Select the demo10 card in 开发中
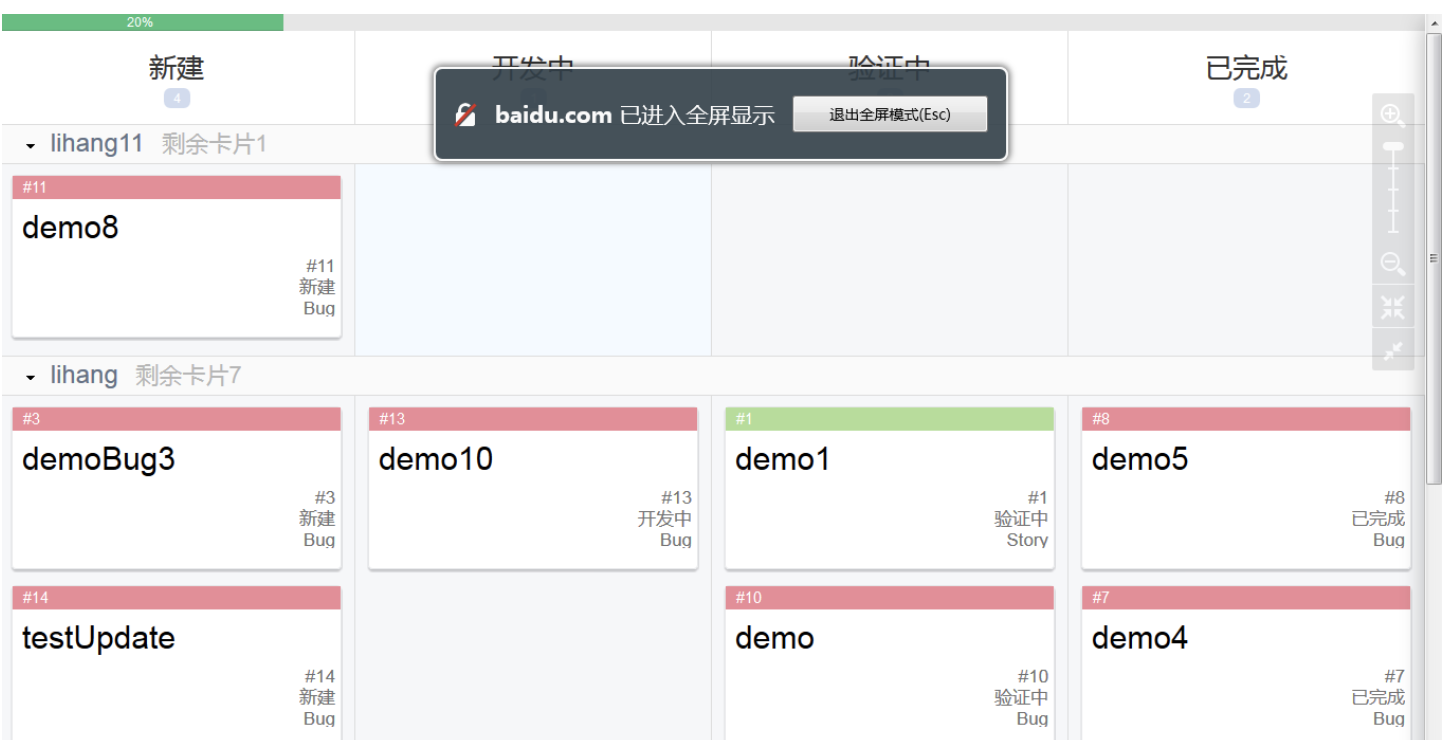Image resolution: width=1442 pixels, height=740 pixels. point(435,460)
